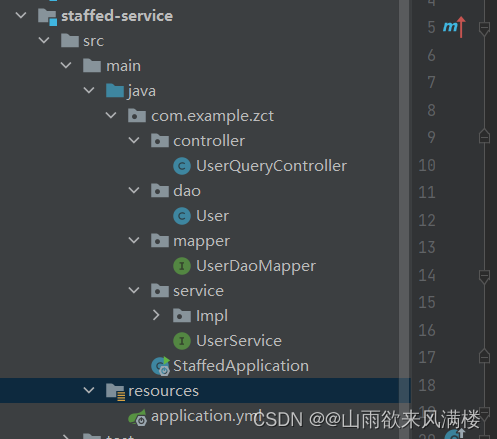This screenshot has height=439, width=497.
Task: Click the blue java source root icon
Action: point(115,90)
